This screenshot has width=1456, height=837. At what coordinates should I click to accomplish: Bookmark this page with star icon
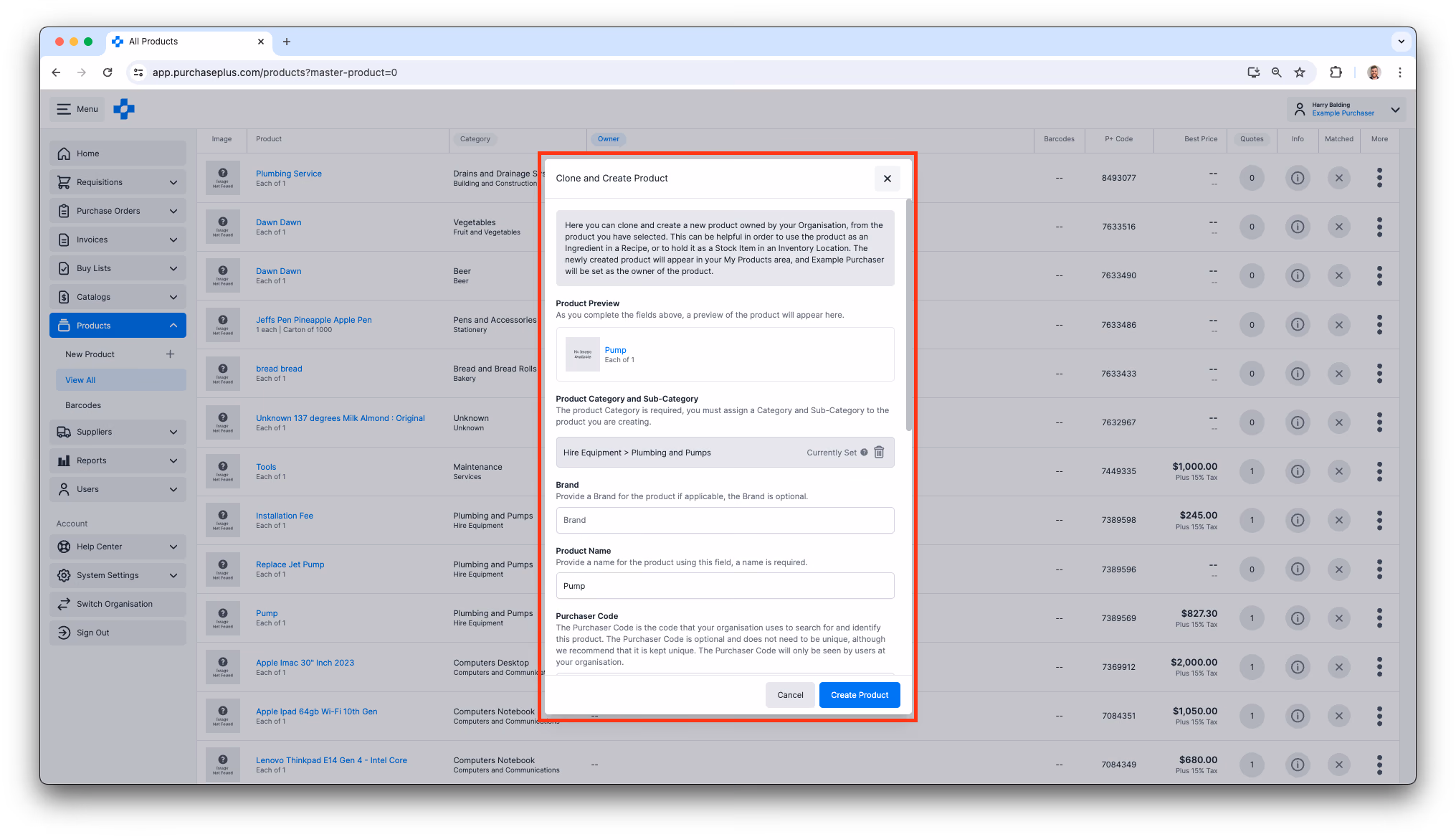(1299, 72)
